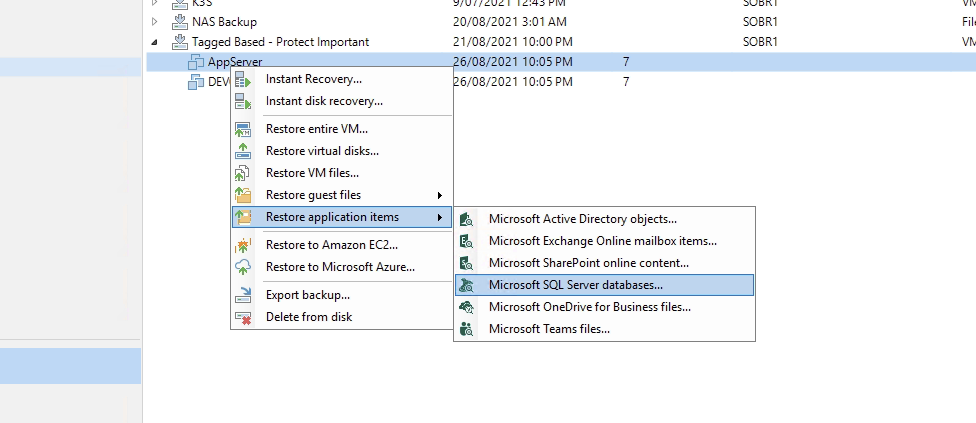Click SOBR1 repository in Tagged Based row
Viewport: 976px width, 423px height.
pyautogui.click(x=760, y=42)
